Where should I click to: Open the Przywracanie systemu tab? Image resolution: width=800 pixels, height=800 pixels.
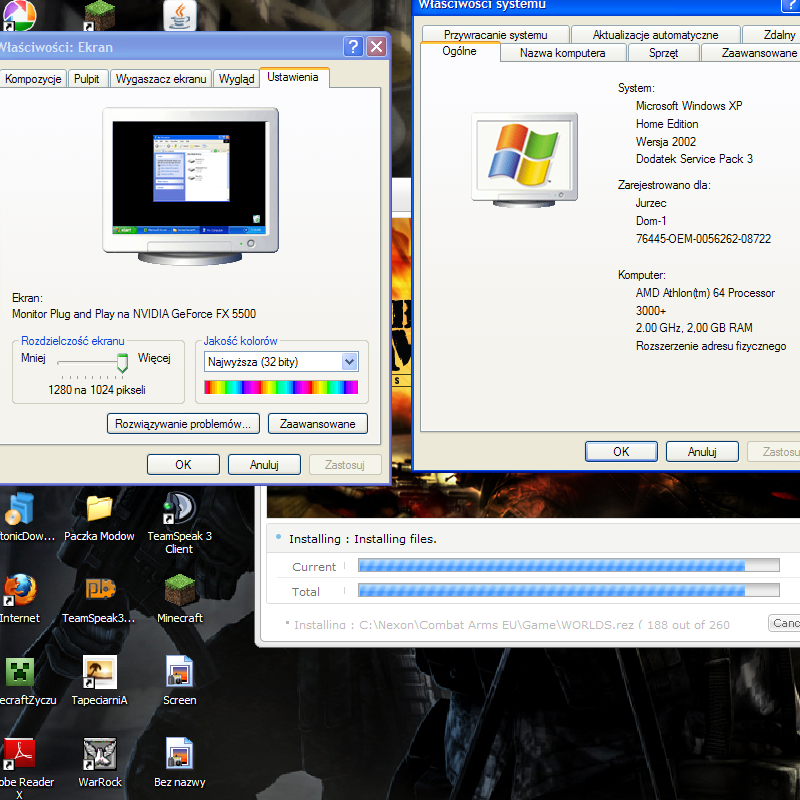495,35
